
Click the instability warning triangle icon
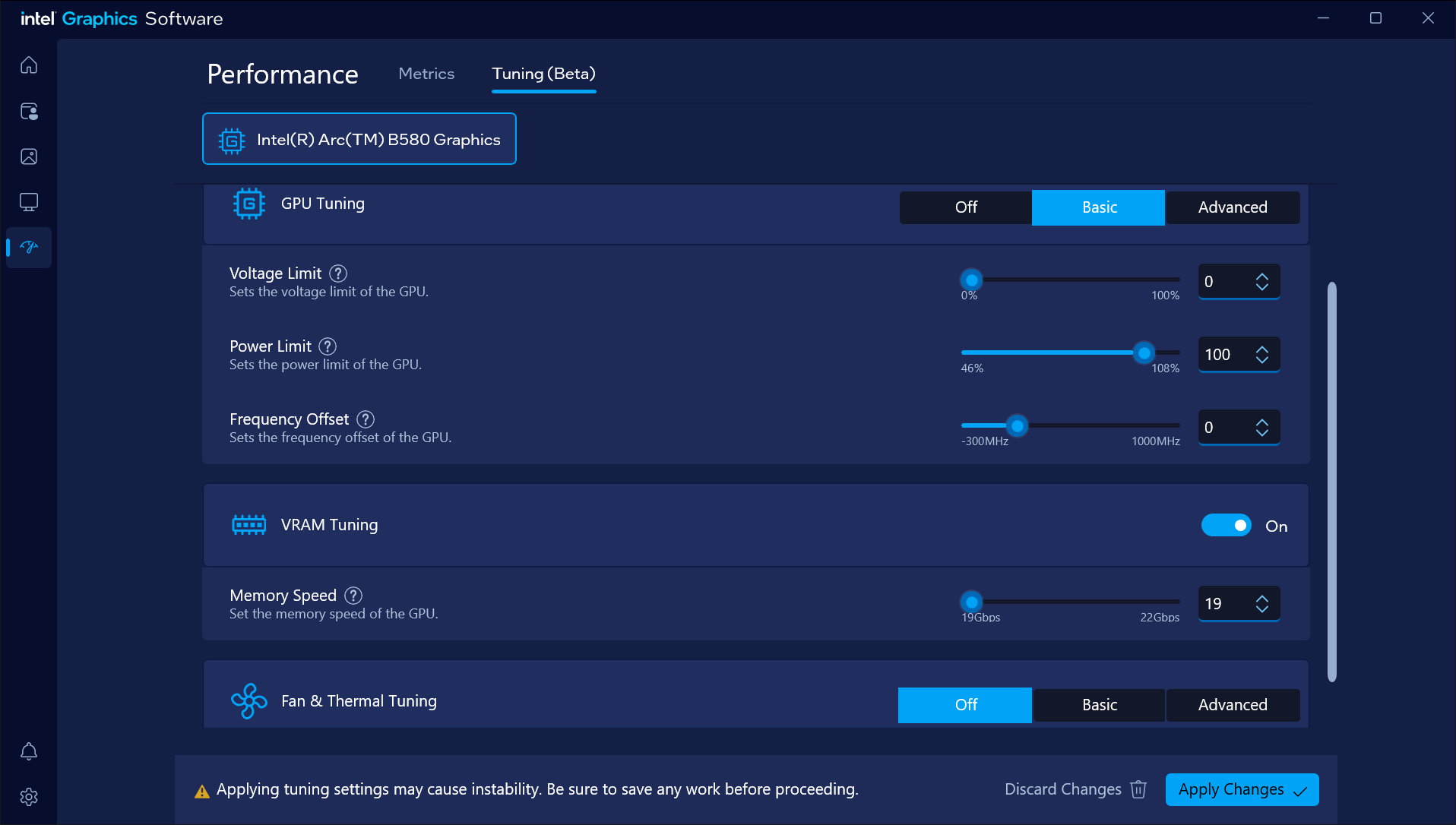click(x=202, y=791)
